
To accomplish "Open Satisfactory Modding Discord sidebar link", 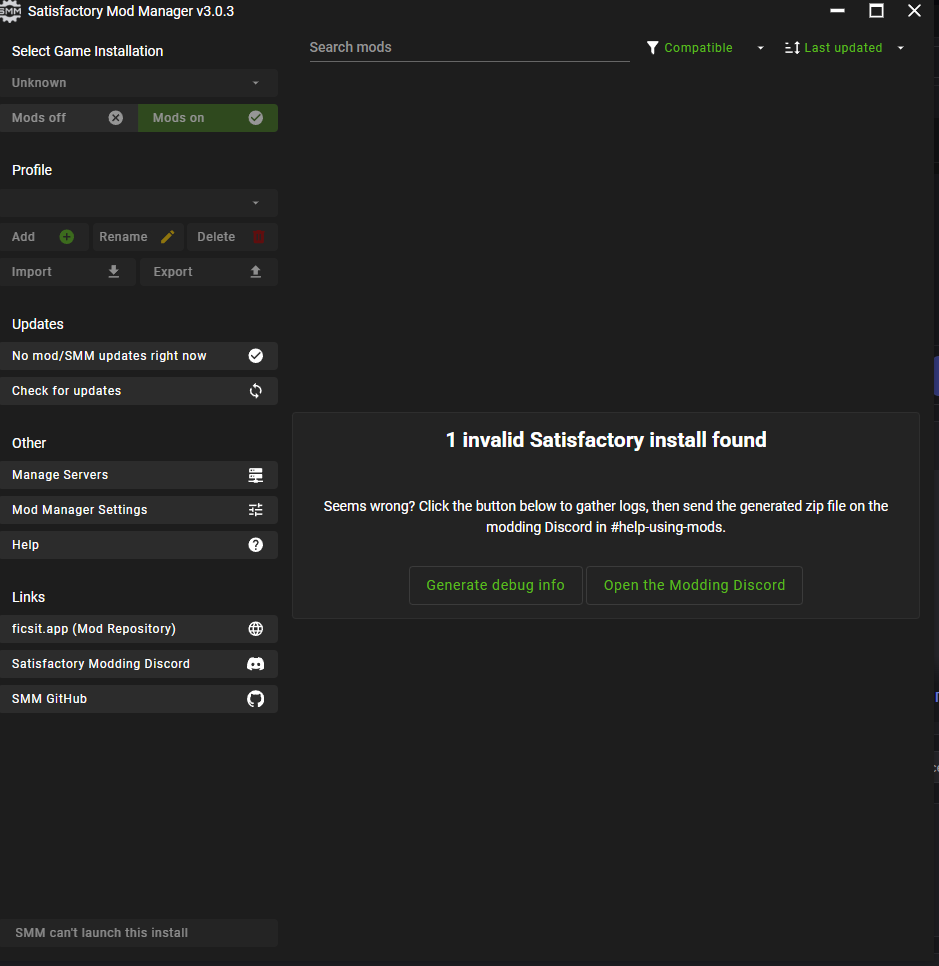I will tap(139, 664).
